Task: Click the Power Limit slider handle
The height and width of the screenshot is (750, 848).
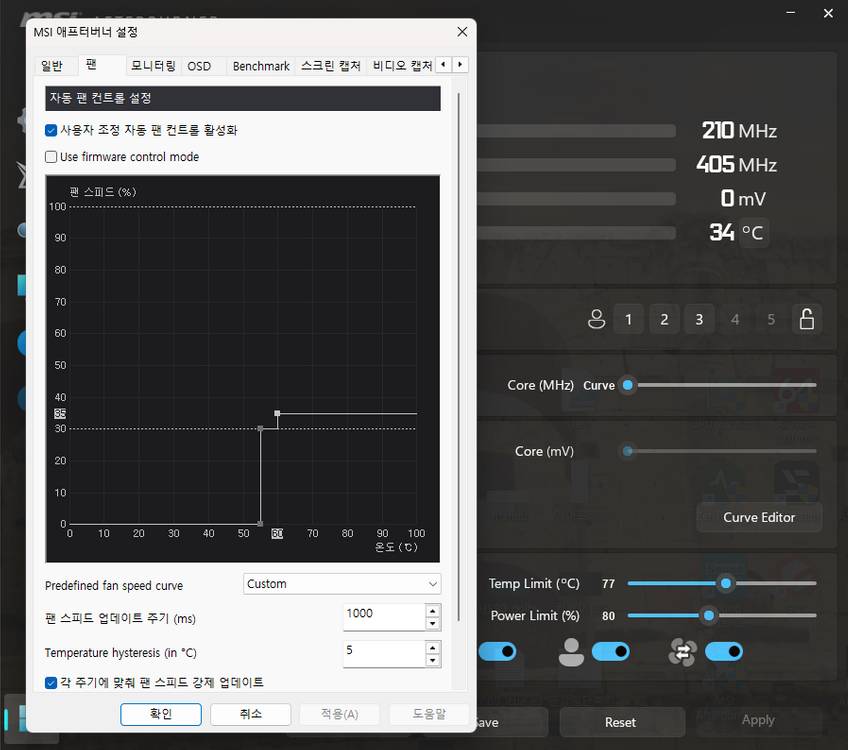Action: [710, 616]
